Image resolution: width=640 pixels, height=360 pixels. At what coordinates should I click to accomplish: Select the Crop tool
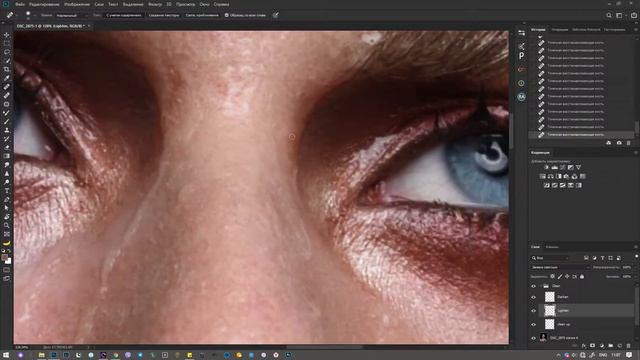7,69
